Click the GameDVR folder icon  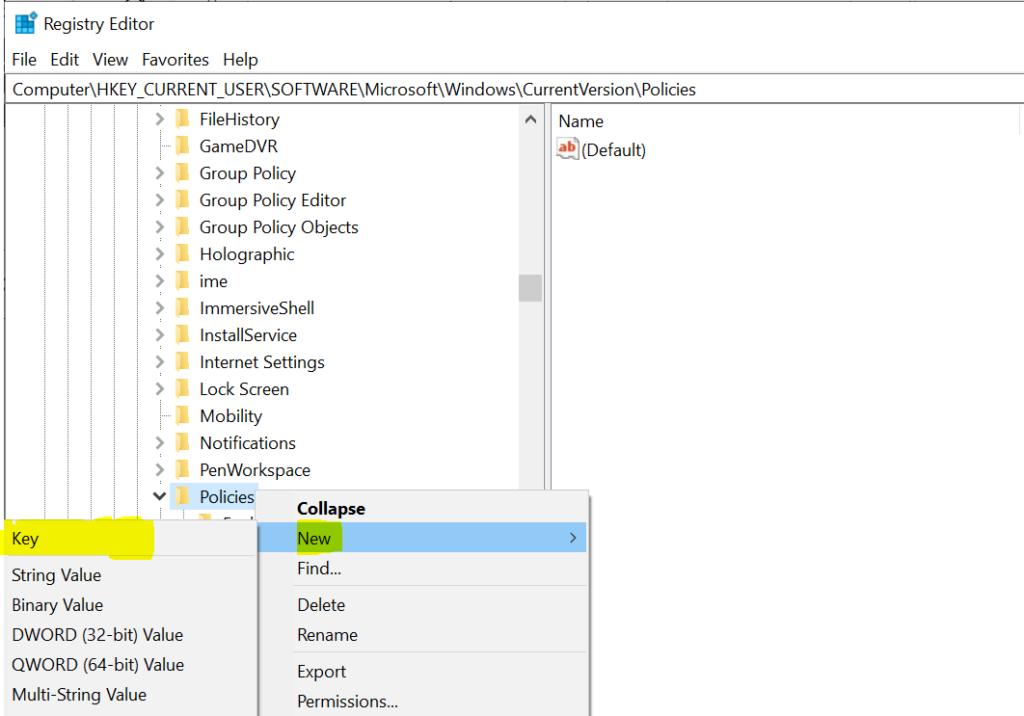click(183, 146)
